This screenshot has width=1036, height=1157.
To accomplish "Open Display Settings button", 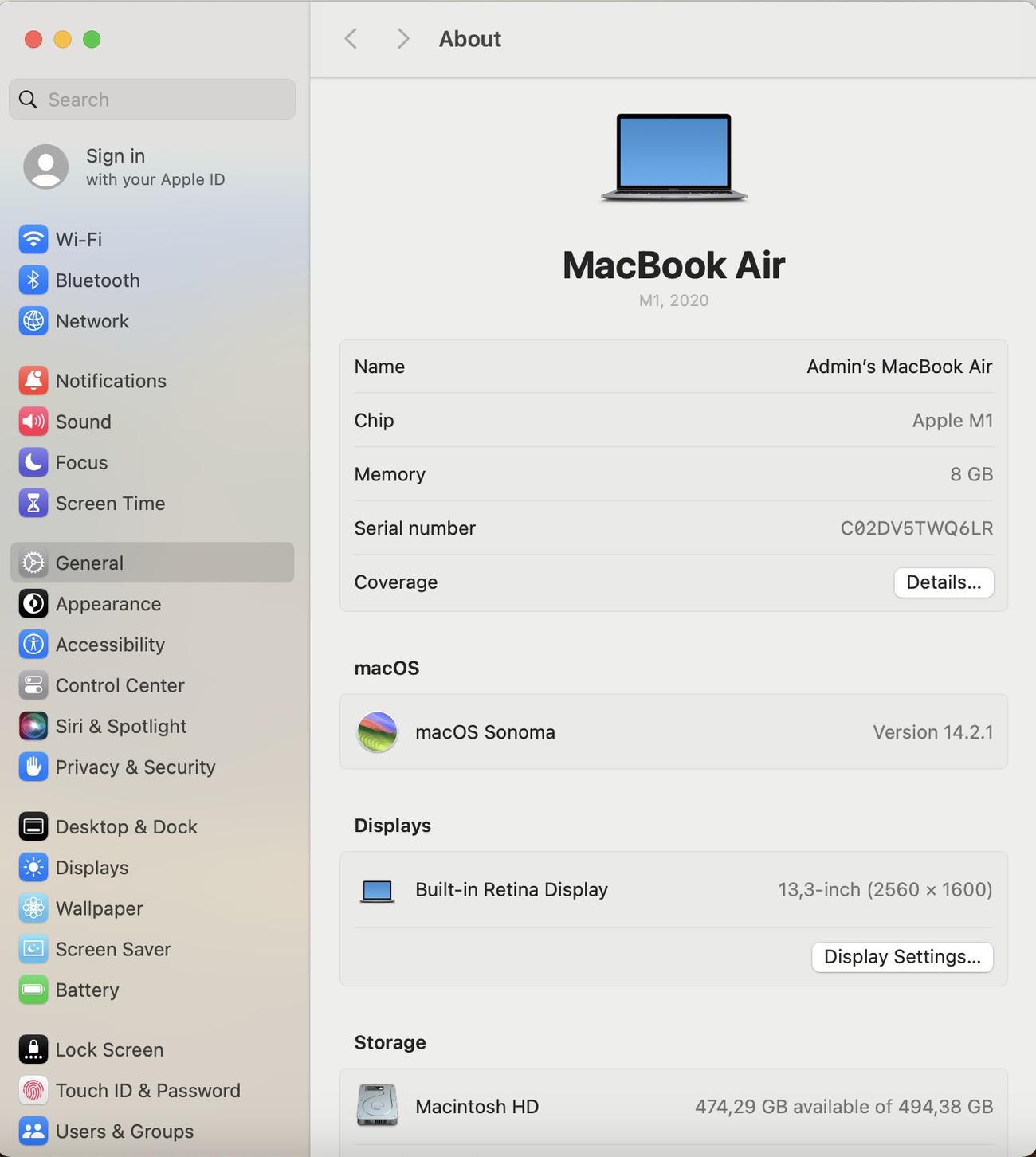I will (x=902, y=957).
